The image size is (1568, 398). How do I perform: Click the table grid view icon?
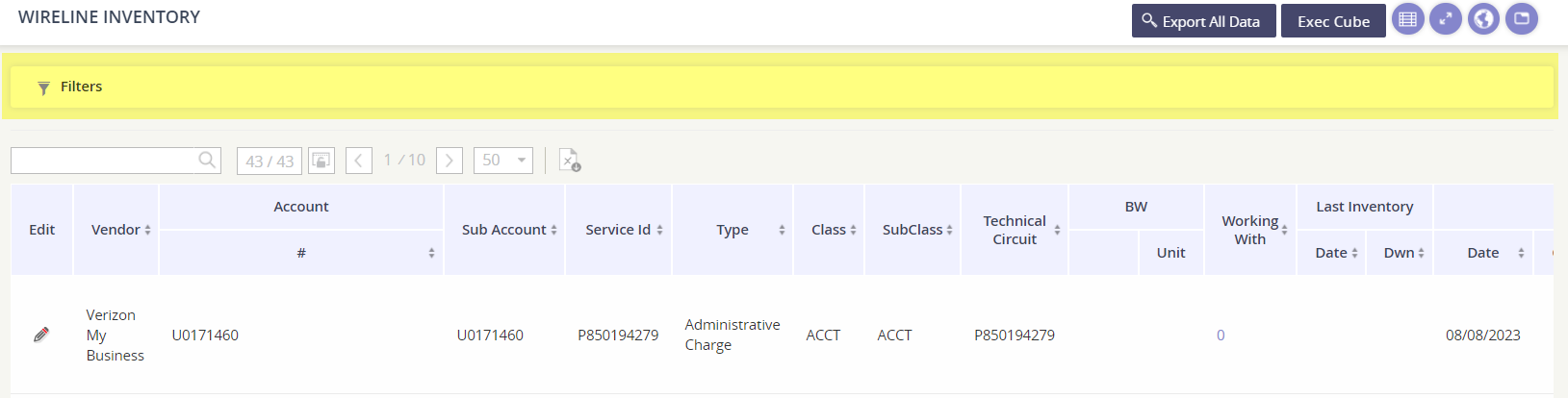pos(1407,19)
